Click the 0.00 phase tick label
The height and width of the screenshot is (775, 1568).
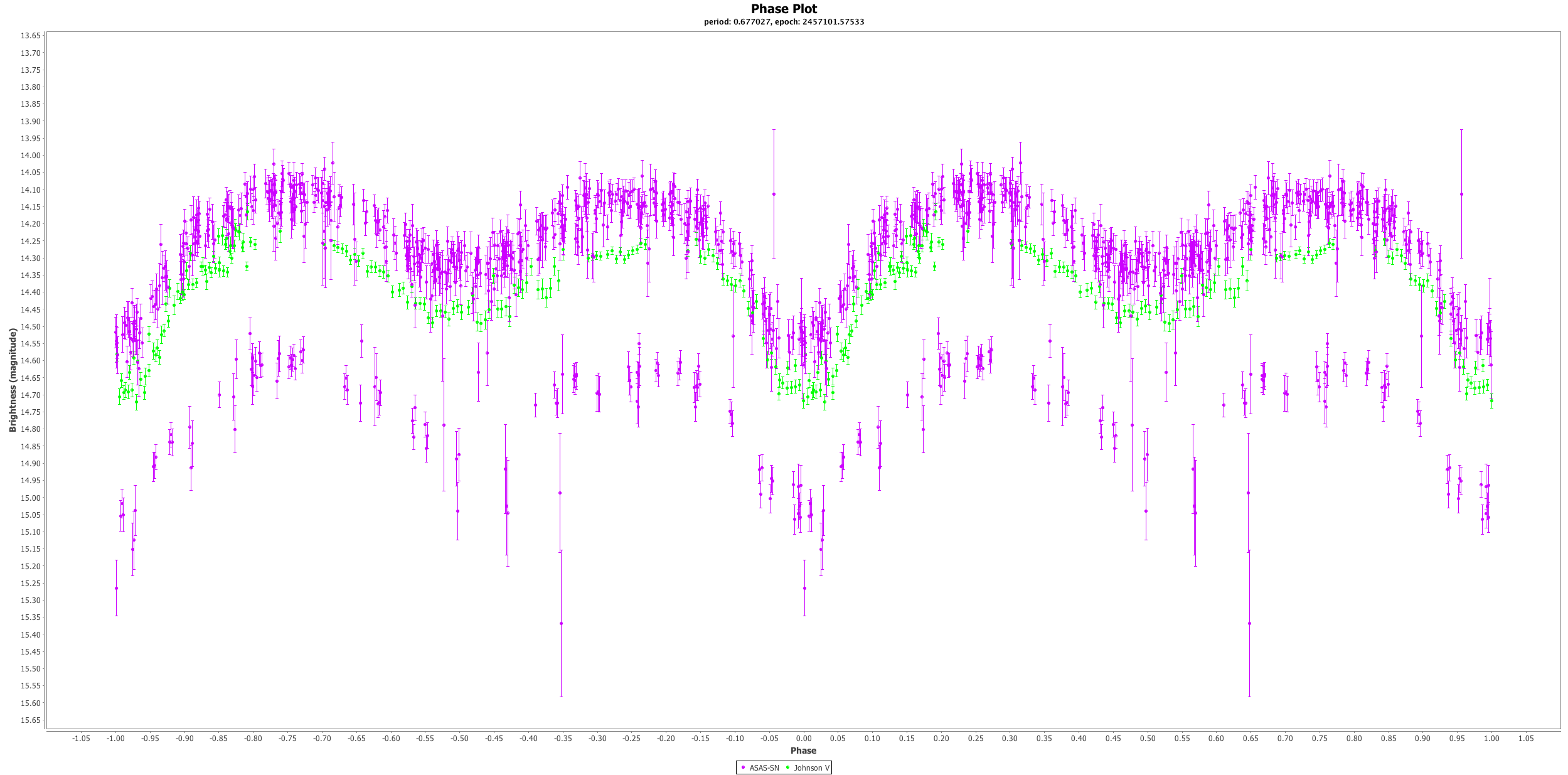[x=803, y=739]
